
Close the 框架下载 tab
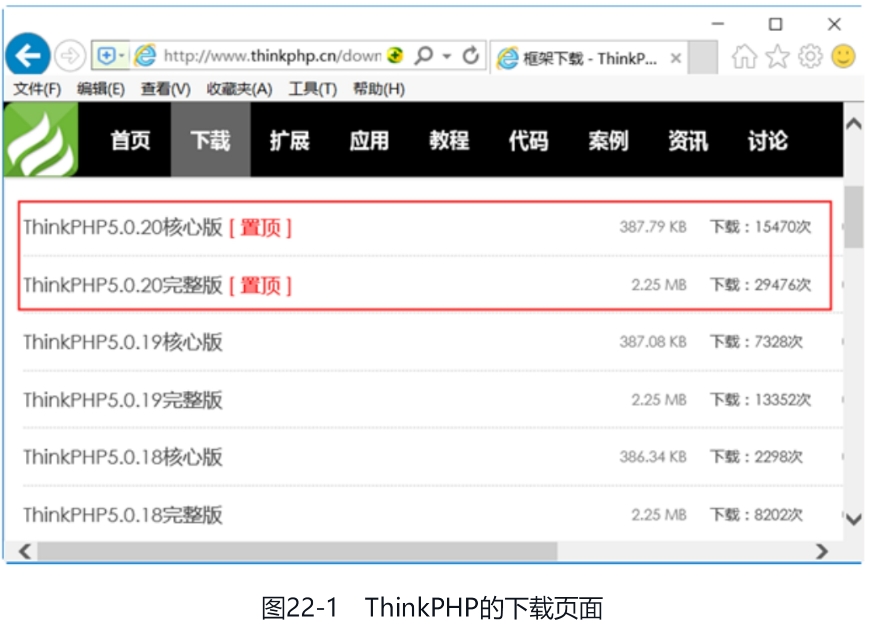coord(675,58)
